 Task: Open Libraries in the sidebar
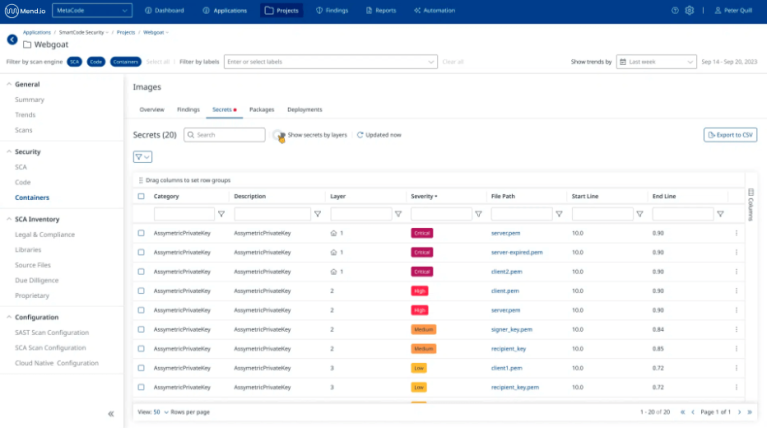click(x=28, y=250)
